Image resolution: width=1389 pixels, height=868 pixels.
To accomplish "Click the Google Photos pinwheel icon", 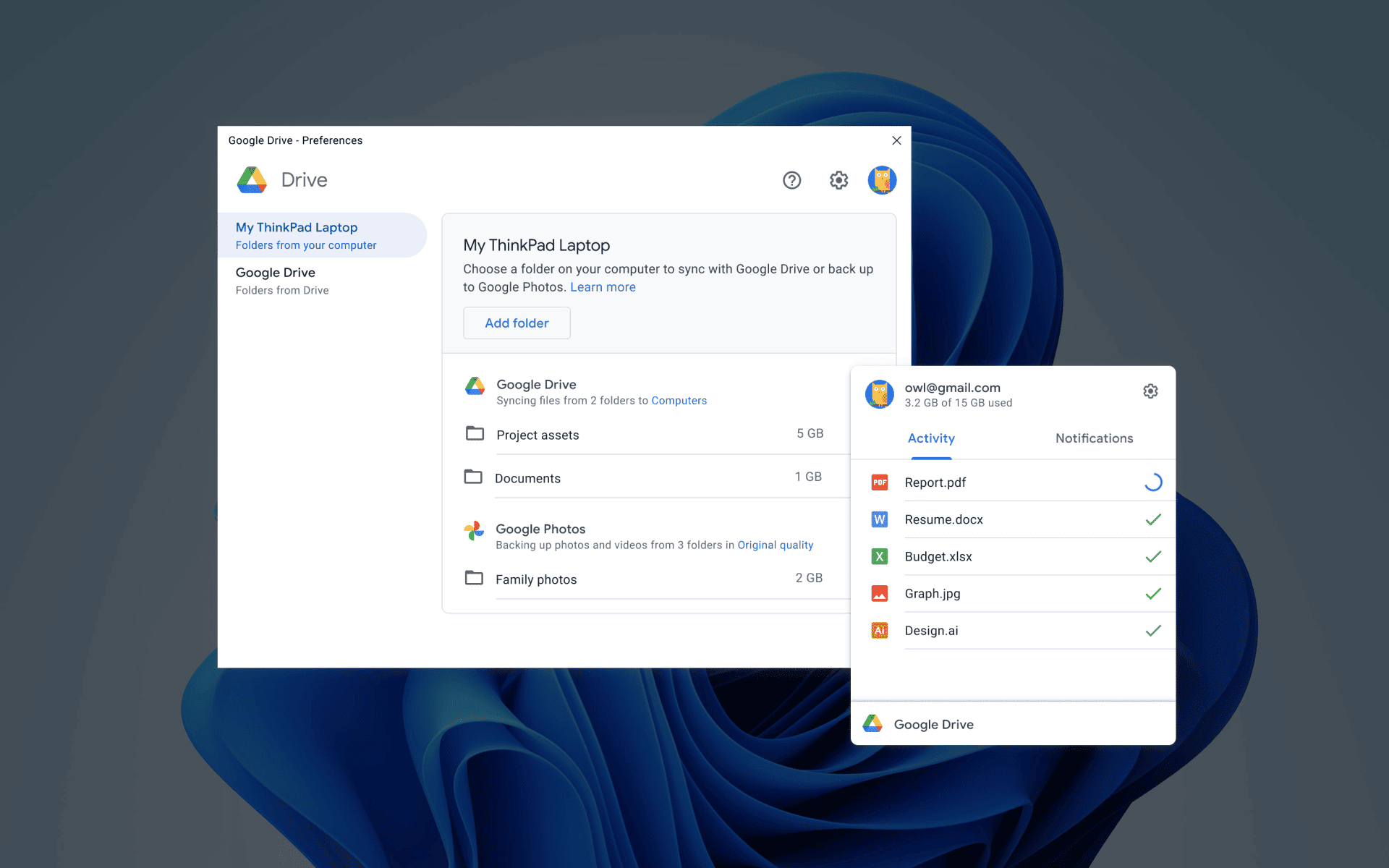I will point(474,531).
